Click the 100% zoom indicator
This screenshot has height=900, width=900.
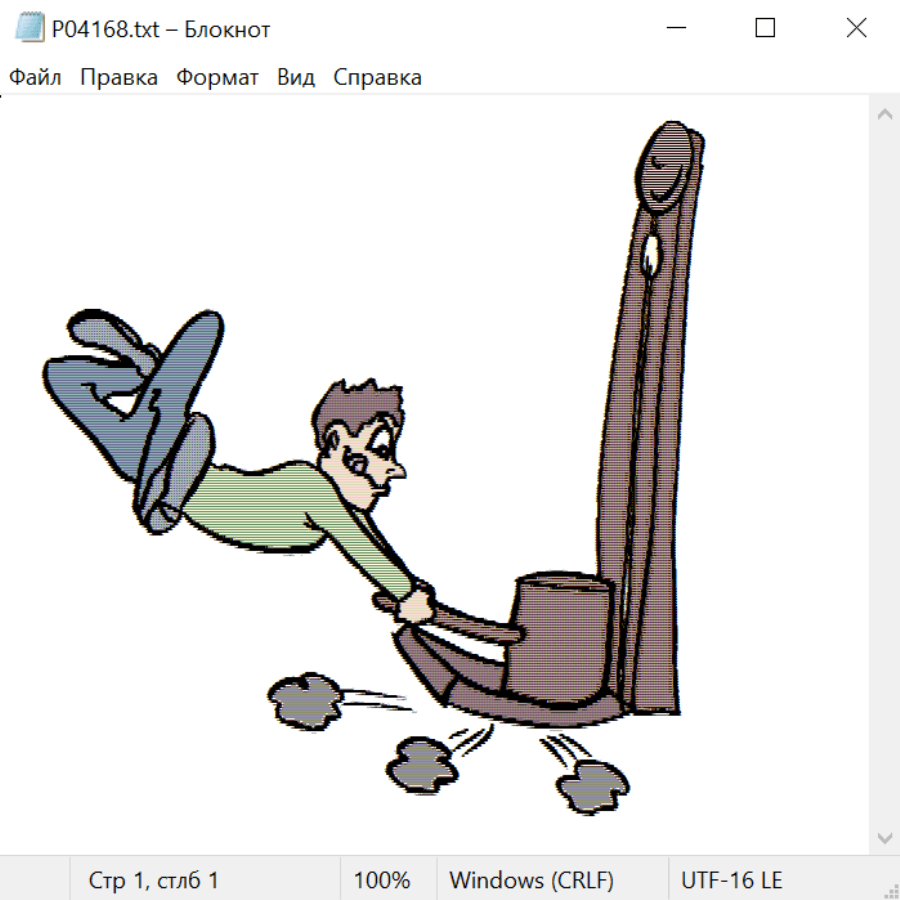(382, 881)
